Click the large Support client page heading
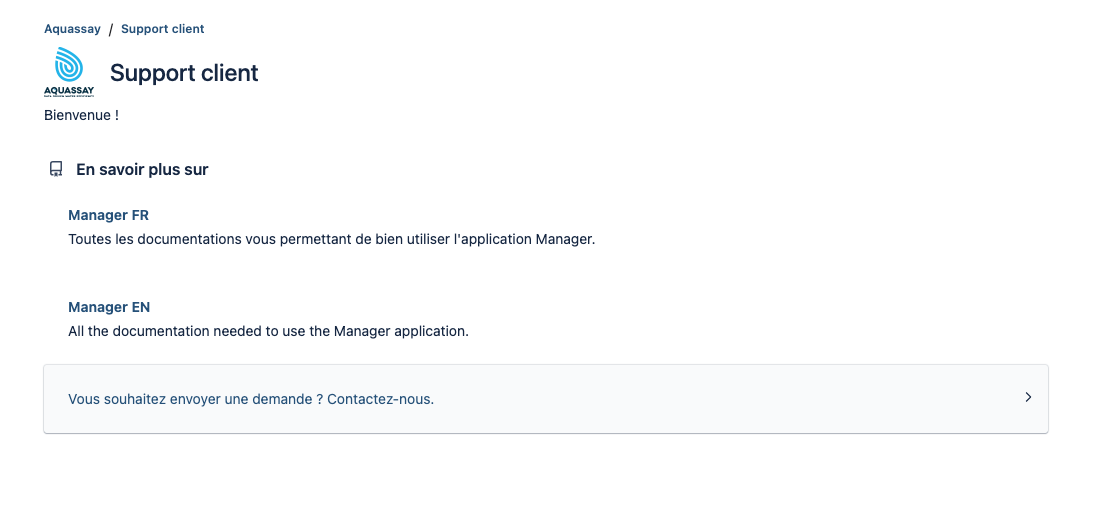1095x525 pixels. click(x=184, y=73)
